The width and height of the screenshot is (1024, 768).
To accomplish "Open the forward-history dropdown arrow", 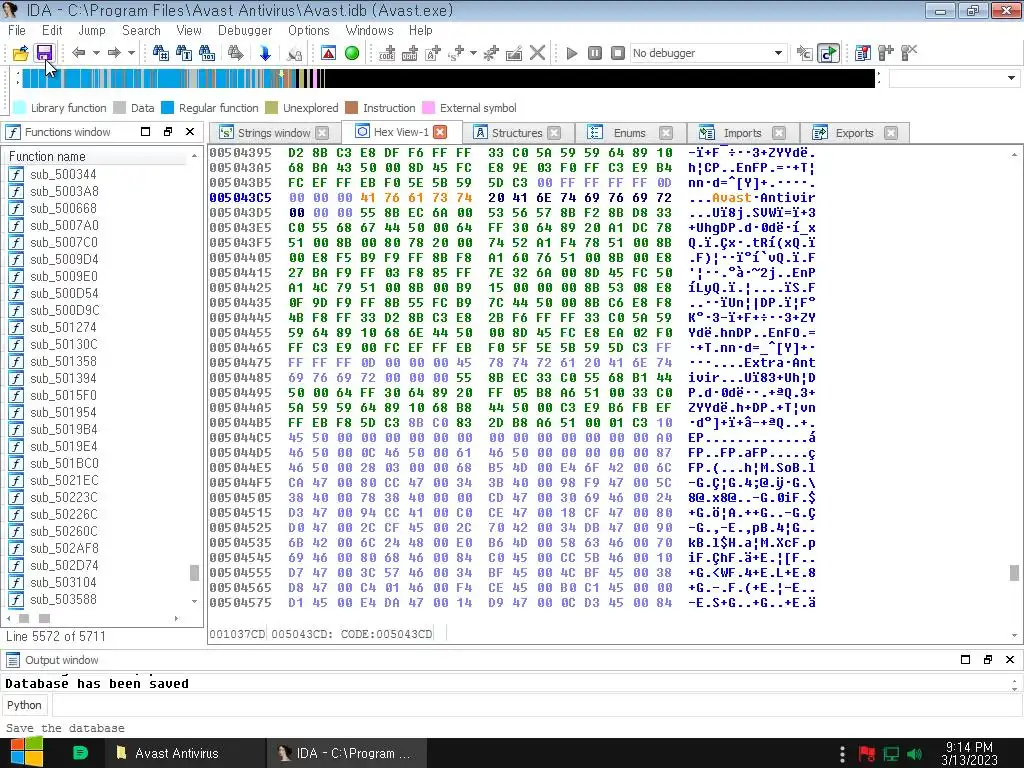I will tap(131, 53).
